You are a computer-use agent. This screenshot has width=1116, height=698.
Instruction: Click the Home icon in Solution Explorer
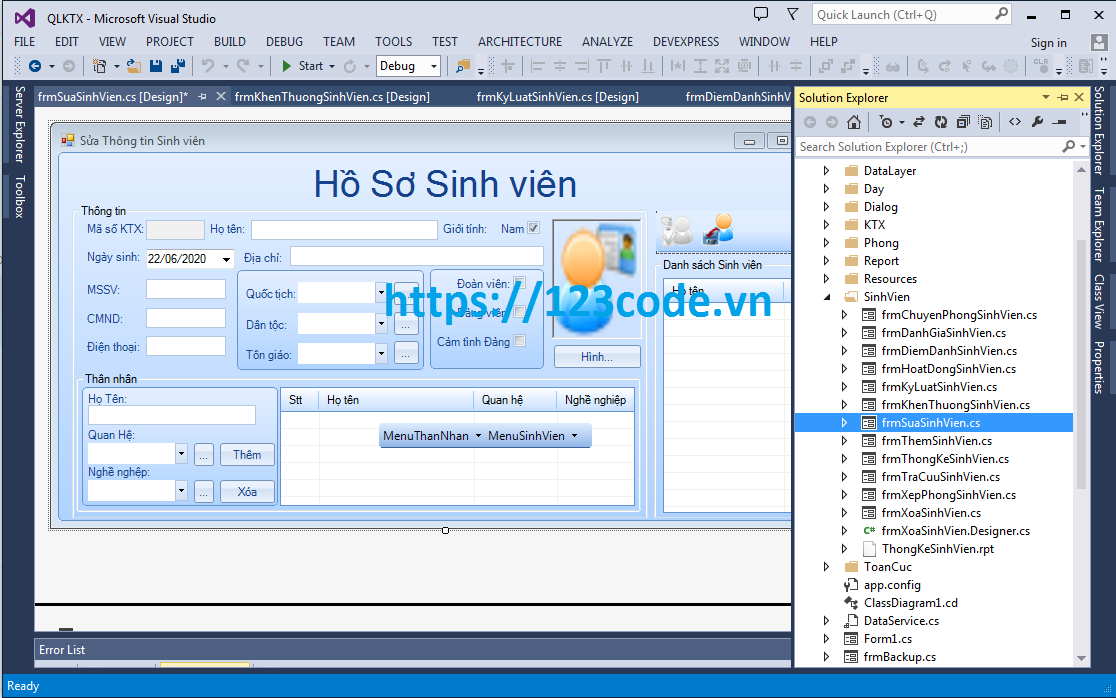click(855, 121)
